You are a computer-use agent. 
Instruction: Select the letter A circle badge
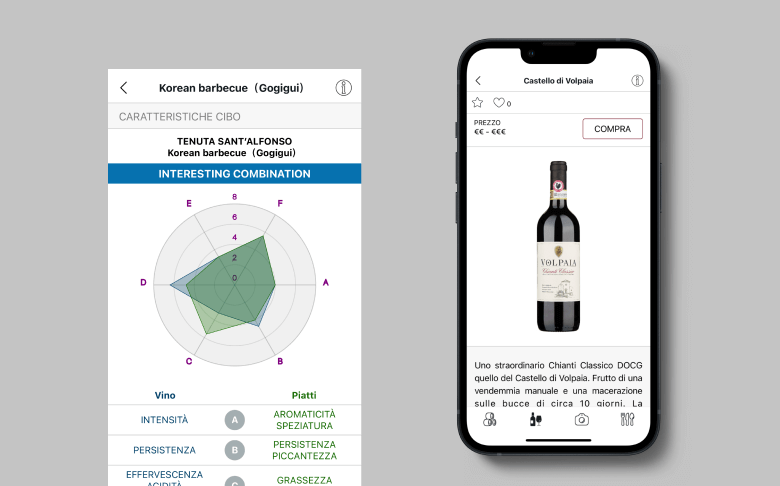[x=235, y=420]
